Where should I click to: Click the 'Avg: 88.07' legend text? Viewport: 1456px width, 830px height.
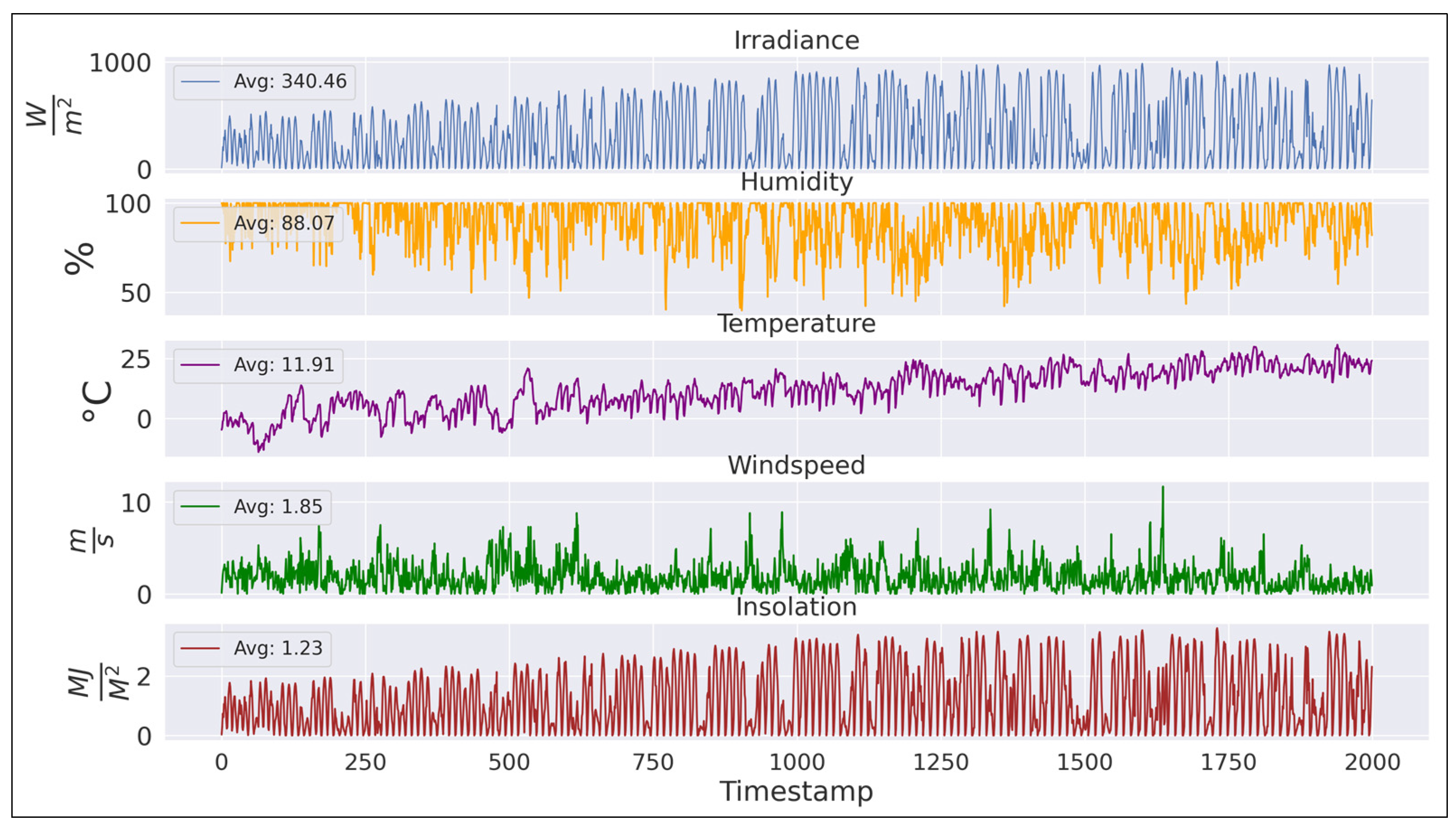[x=284, y=223]
